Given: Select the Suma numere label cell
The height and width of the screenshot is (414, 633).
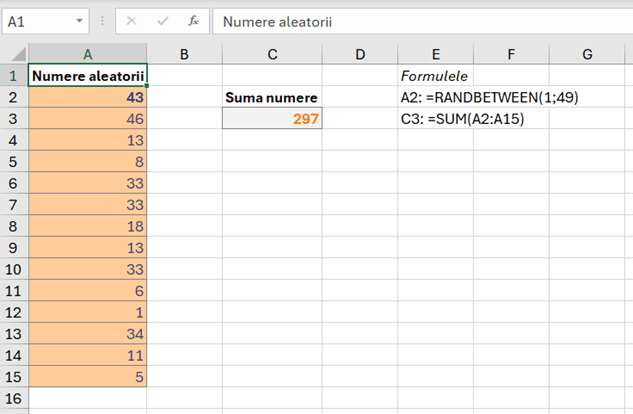Looking at the screenshot, I should click(272, 97).
